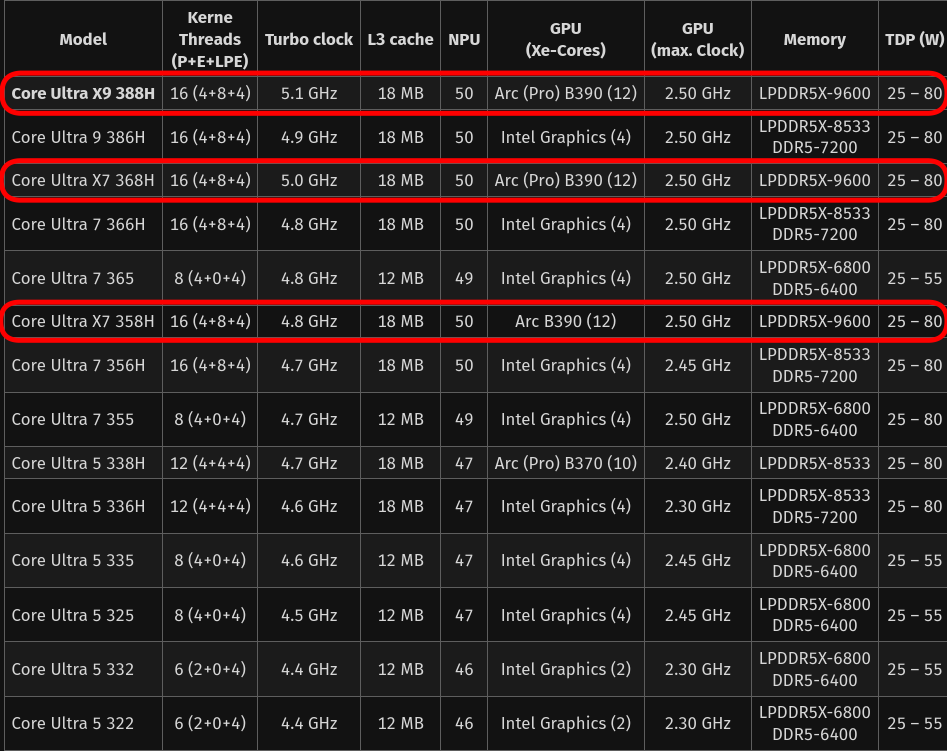Click 2.30 GHz GPU clock in Core Ultra 5 336H row
The height and width of the screenshot is (751, 947).
click(698, 506)
